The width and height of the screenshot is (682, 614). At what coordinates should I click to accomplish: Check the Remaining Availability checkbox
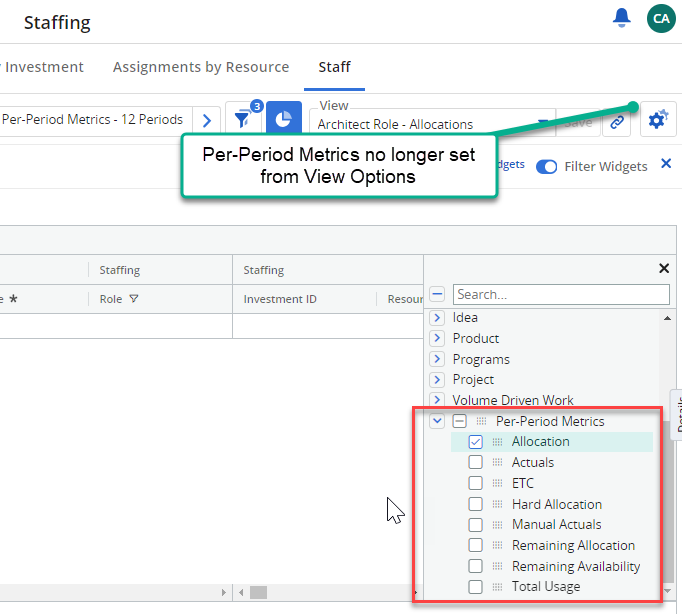(x=475, y=566)
